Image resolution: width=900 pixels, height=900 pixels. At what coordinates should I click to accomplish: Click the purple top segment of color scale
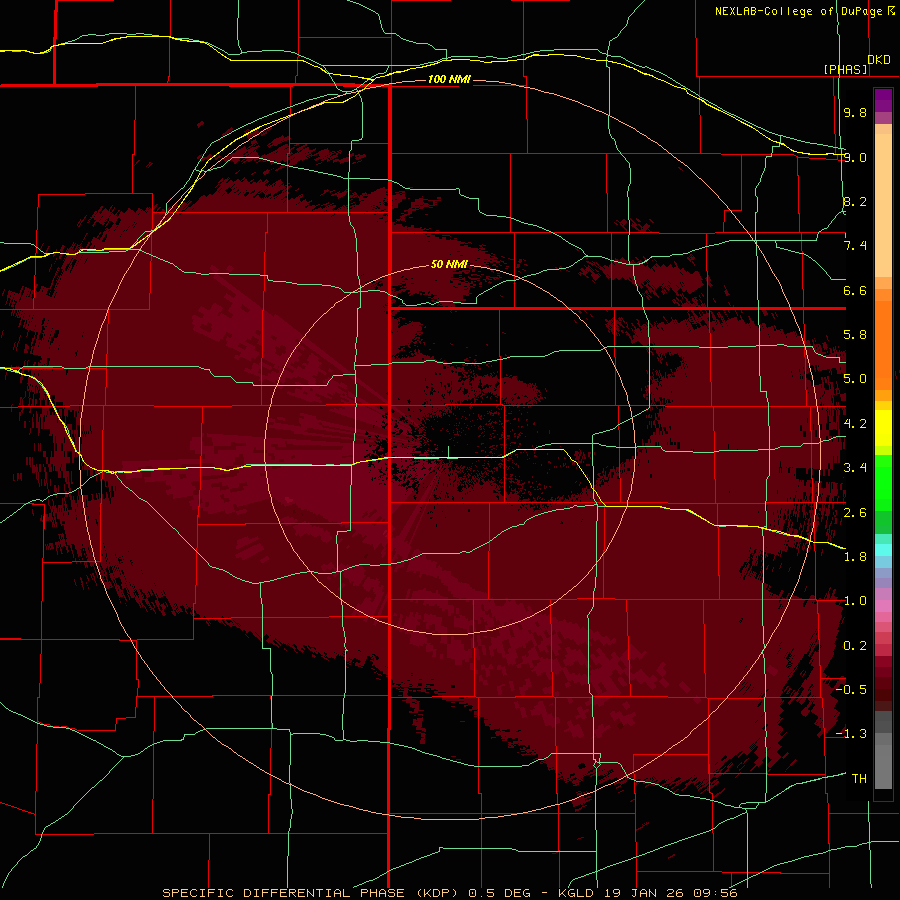point(883,101)
